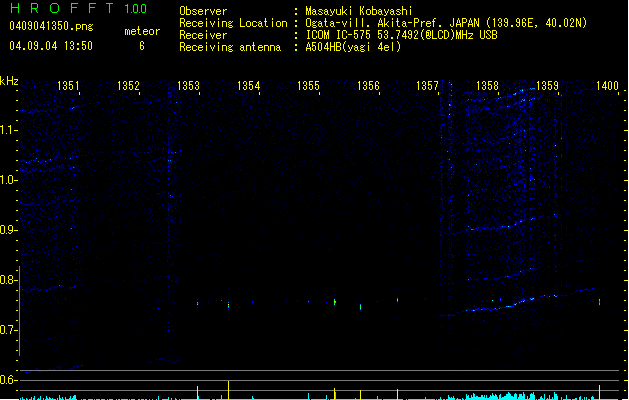The width and height of the screenshot is (629, 400).
Task: Click the 1358 time axis marker
Action: (487, 86)
